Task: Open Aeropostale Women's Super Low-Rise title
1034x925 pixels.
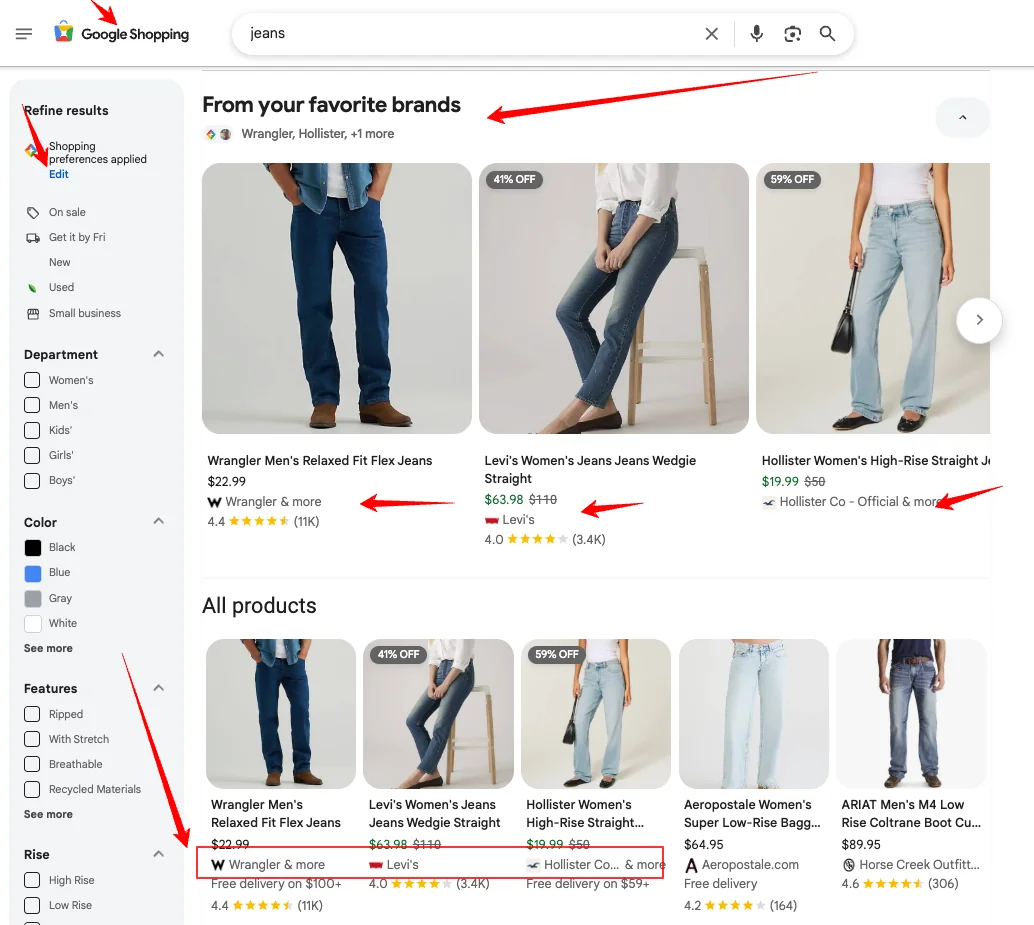Action: click(752, 814)
